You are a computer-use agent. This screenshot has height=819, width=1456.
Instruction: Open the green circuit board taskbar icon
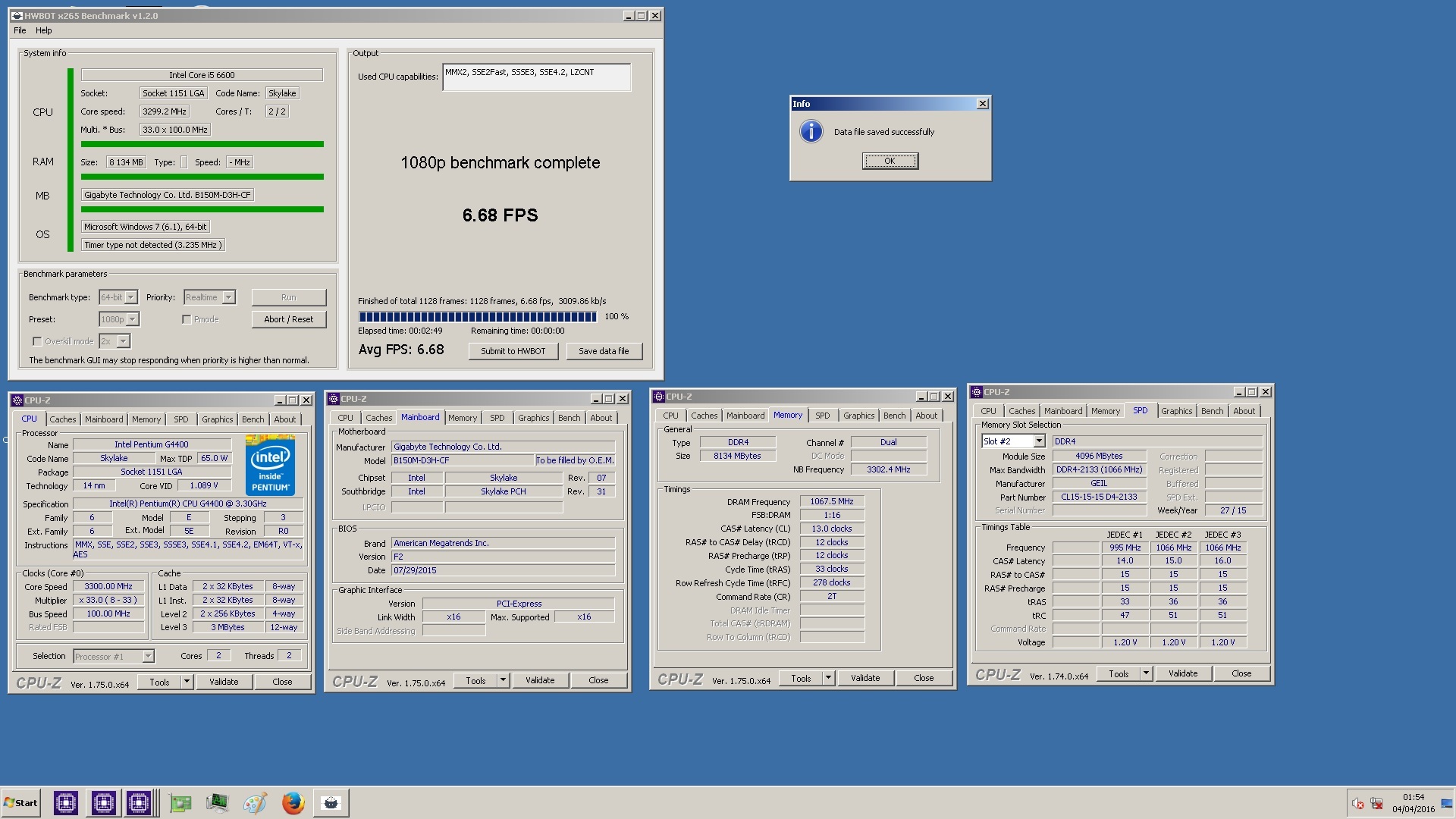180,803
